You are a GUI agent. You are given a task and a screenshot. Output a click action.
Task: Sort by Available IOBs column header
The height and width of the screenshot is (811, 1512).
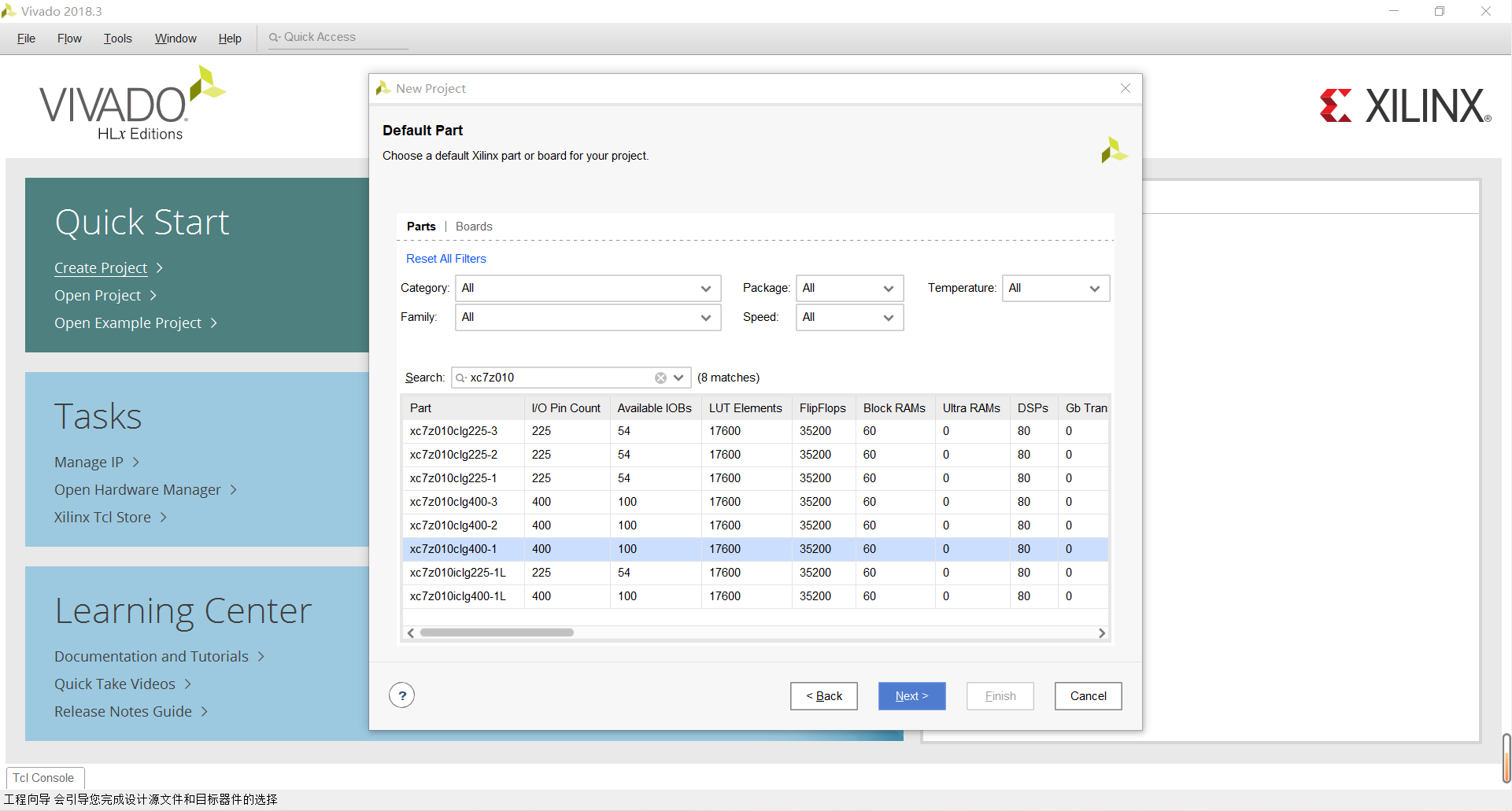pyautogui.click(x=655, y=408)
